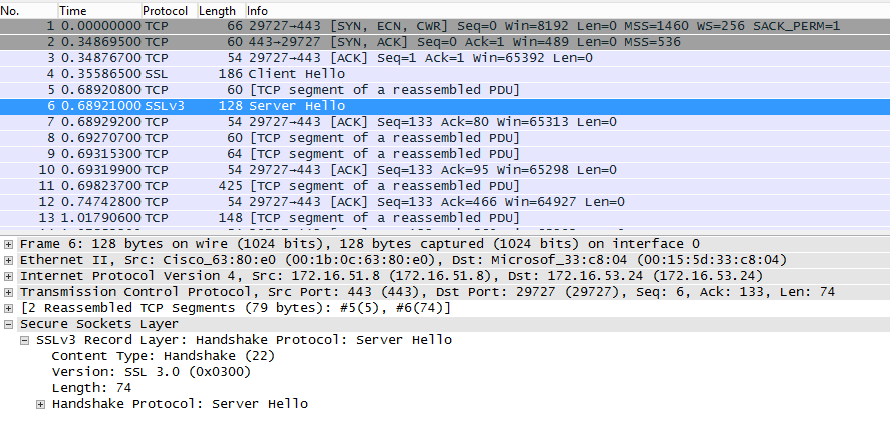890x434 pixels.
Task: Select packet 1 SYN, ECN, CWR row
Action: (400, 25)
